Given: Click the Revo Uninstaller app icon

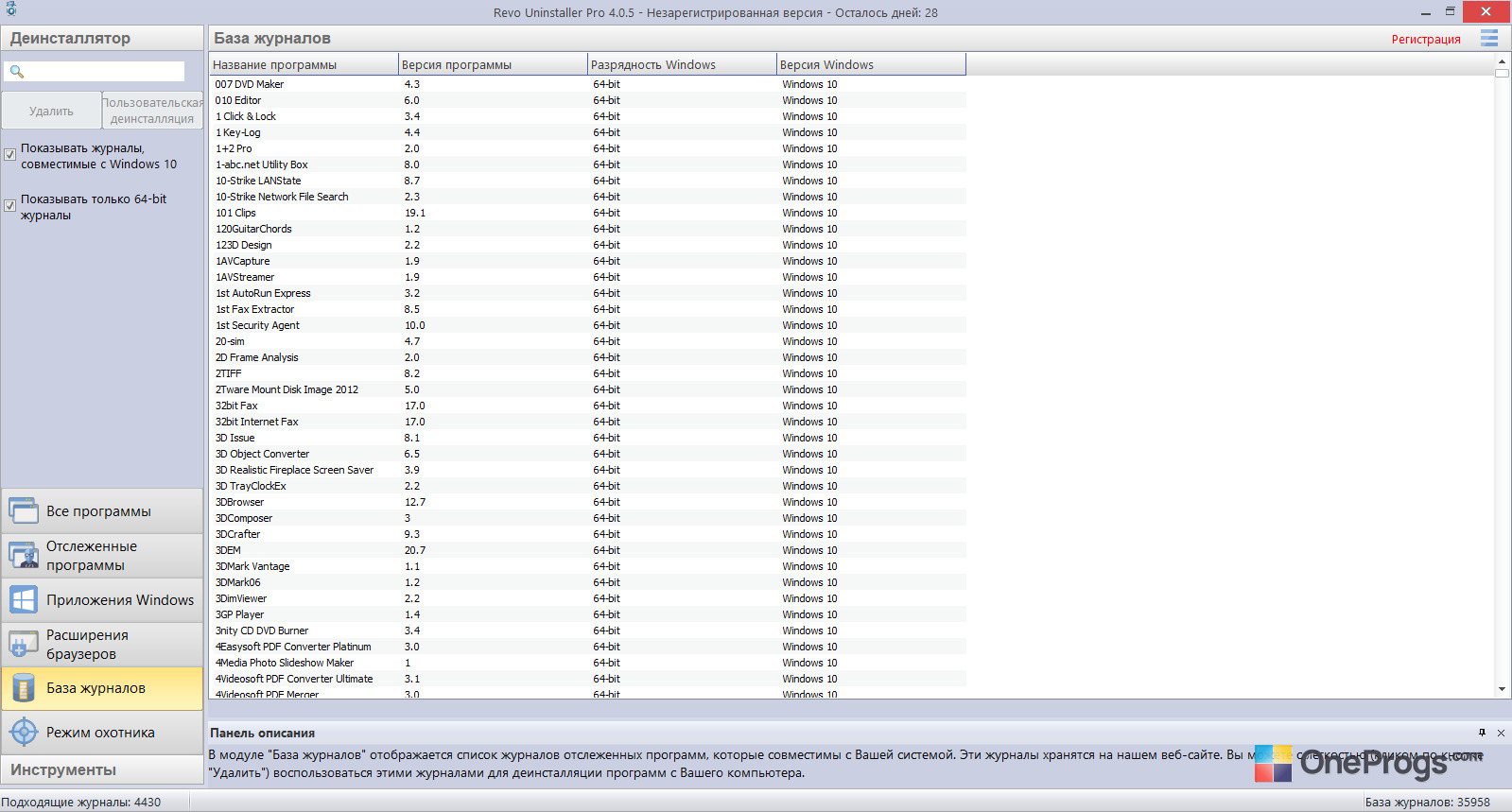Looking at the screenshot, I should point(11,9).
